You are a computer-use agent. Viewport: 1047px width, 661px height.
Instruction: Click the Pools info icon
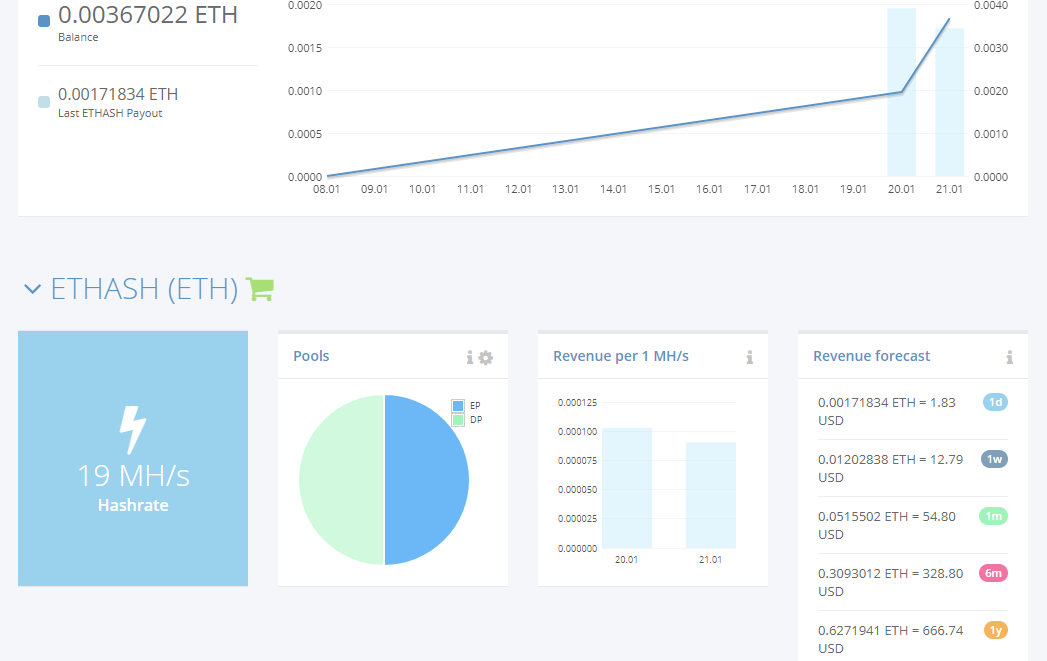[469, 358]
